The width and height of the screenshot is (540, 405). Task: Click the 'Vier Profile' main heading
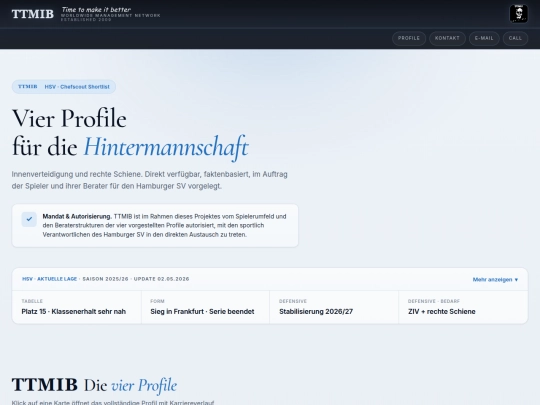point(69,119)
